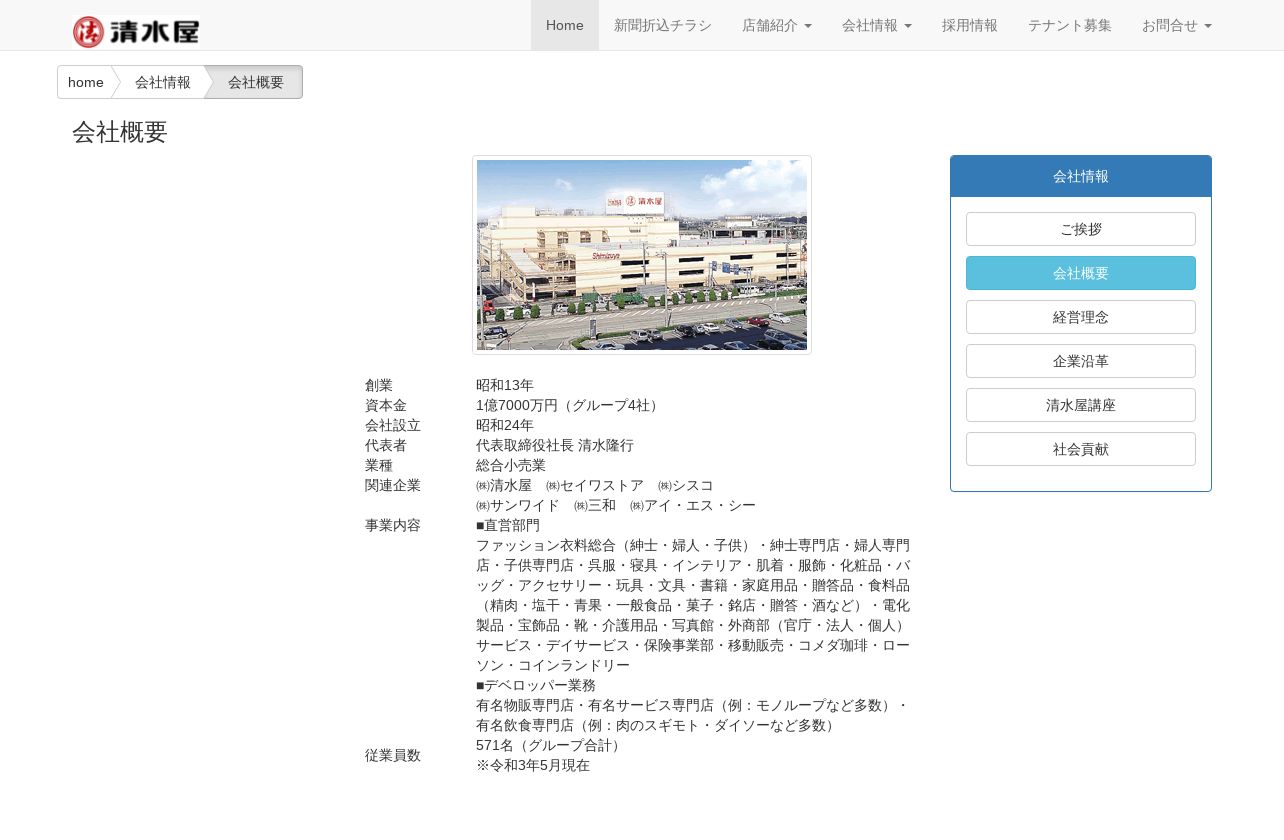Viewport: 1284px width, 840px height.
Task: Click the 会社概要 breadcrumb item
Action: 256,82
